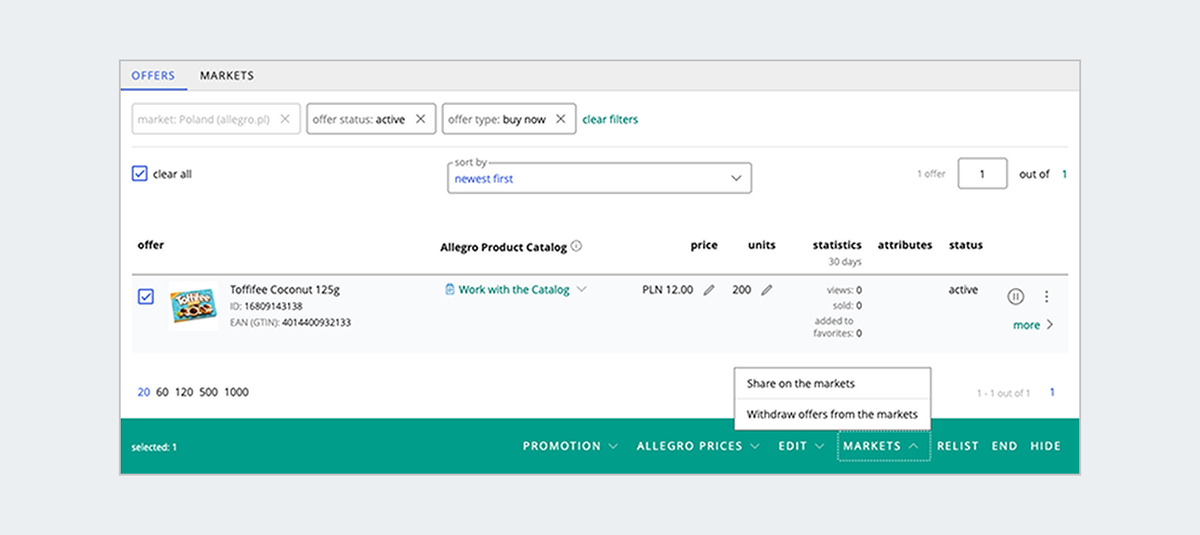Click the Allegro Product Catalog info icon
This screenshot has width=1200, height=535.
coord(577,246)
